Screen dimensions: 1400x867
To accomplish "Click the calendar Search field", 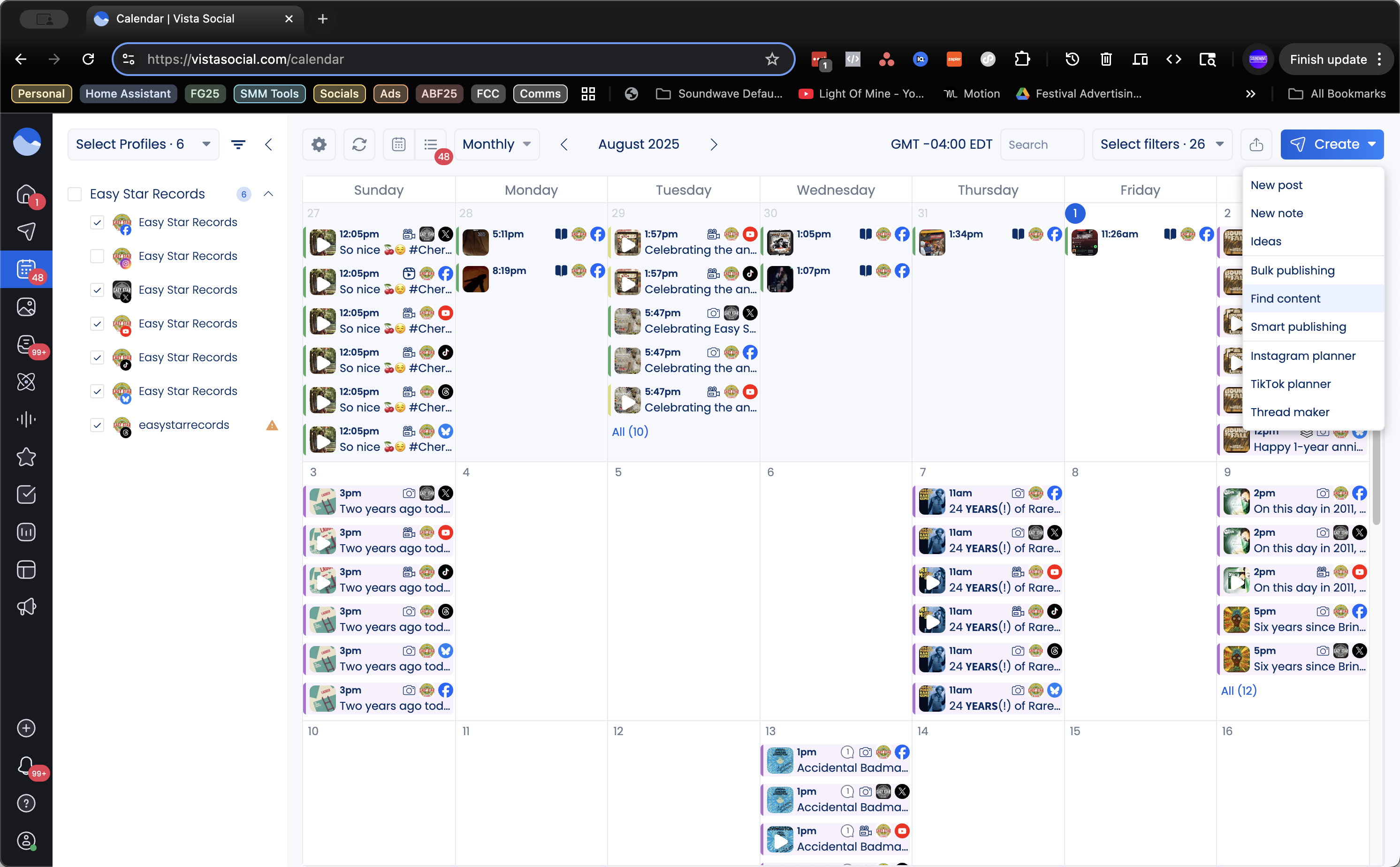I will (1042, 144).
